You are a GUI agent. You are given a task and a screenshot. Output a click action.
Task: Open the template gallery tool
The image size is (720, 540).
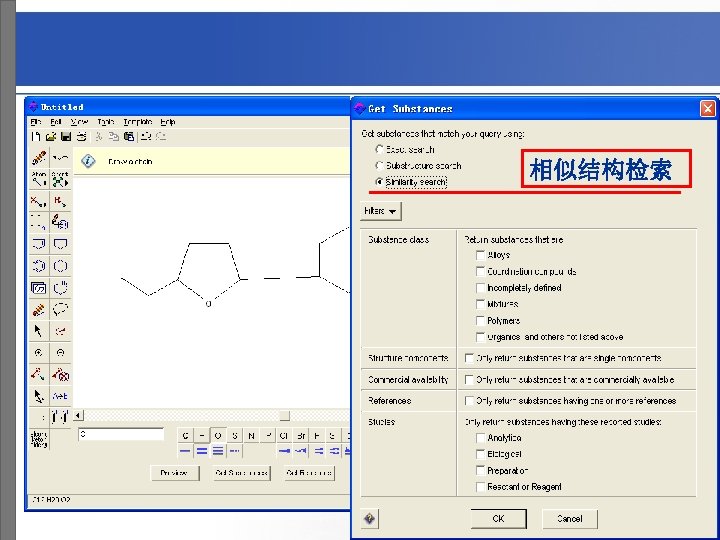[39, 288]
